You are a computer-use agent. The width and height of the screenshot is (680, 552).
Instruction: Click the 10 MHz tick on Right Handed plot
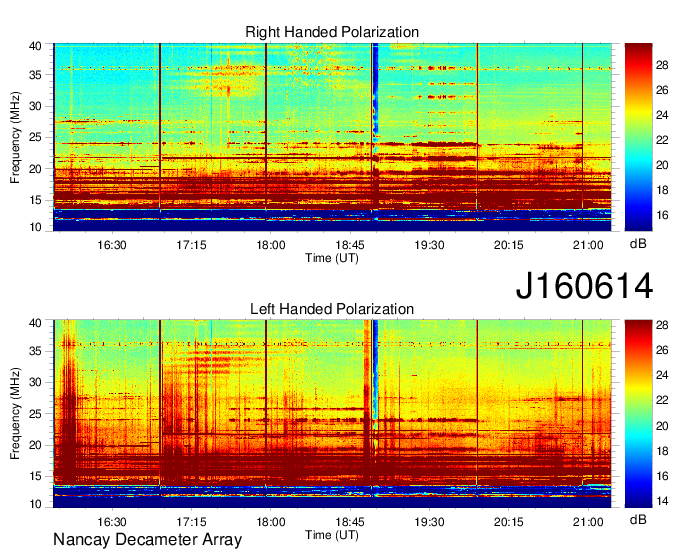[35, 227]
